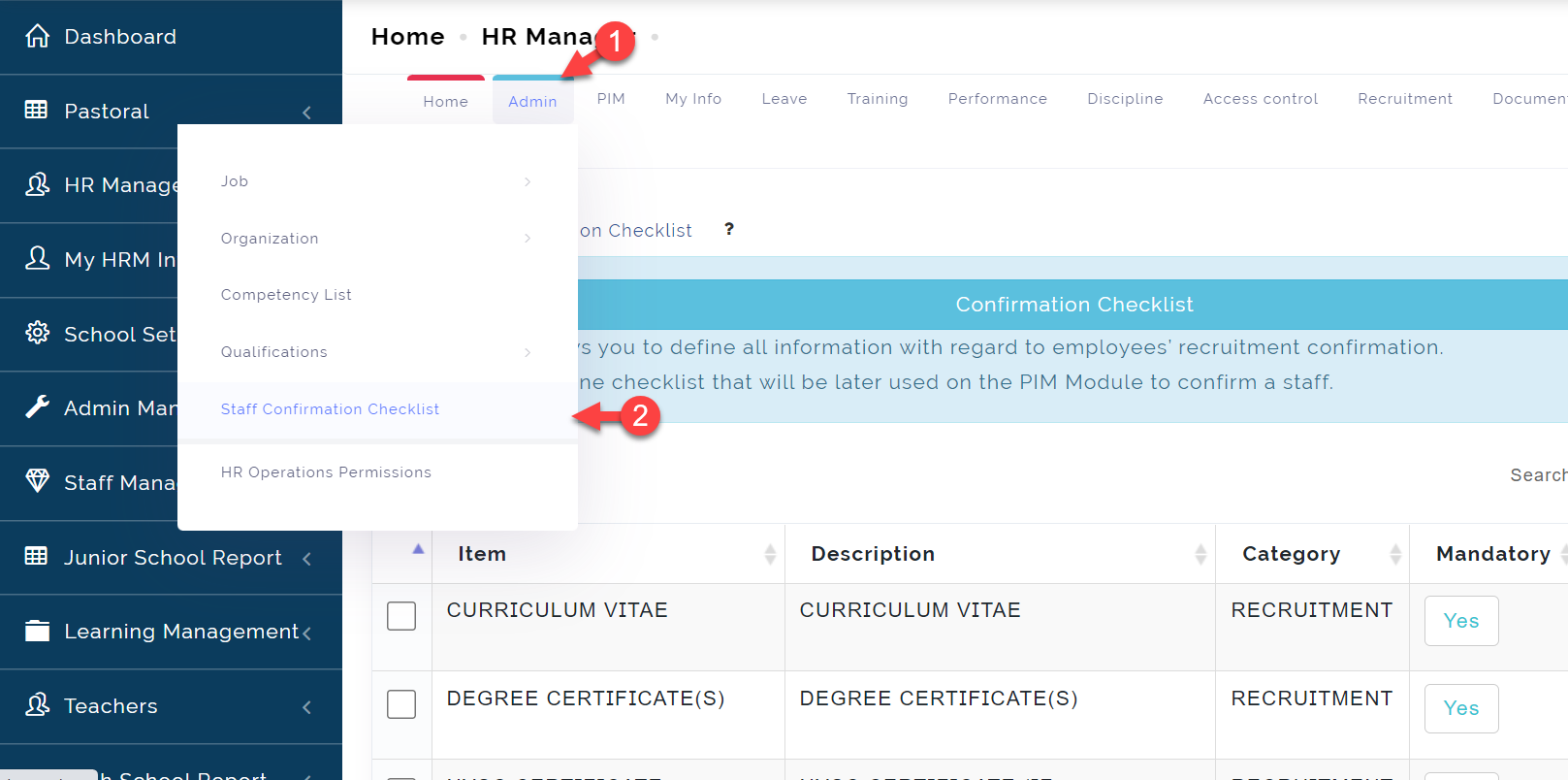Open the Admin tab
1568x780 pixels.
click(533, 101)
